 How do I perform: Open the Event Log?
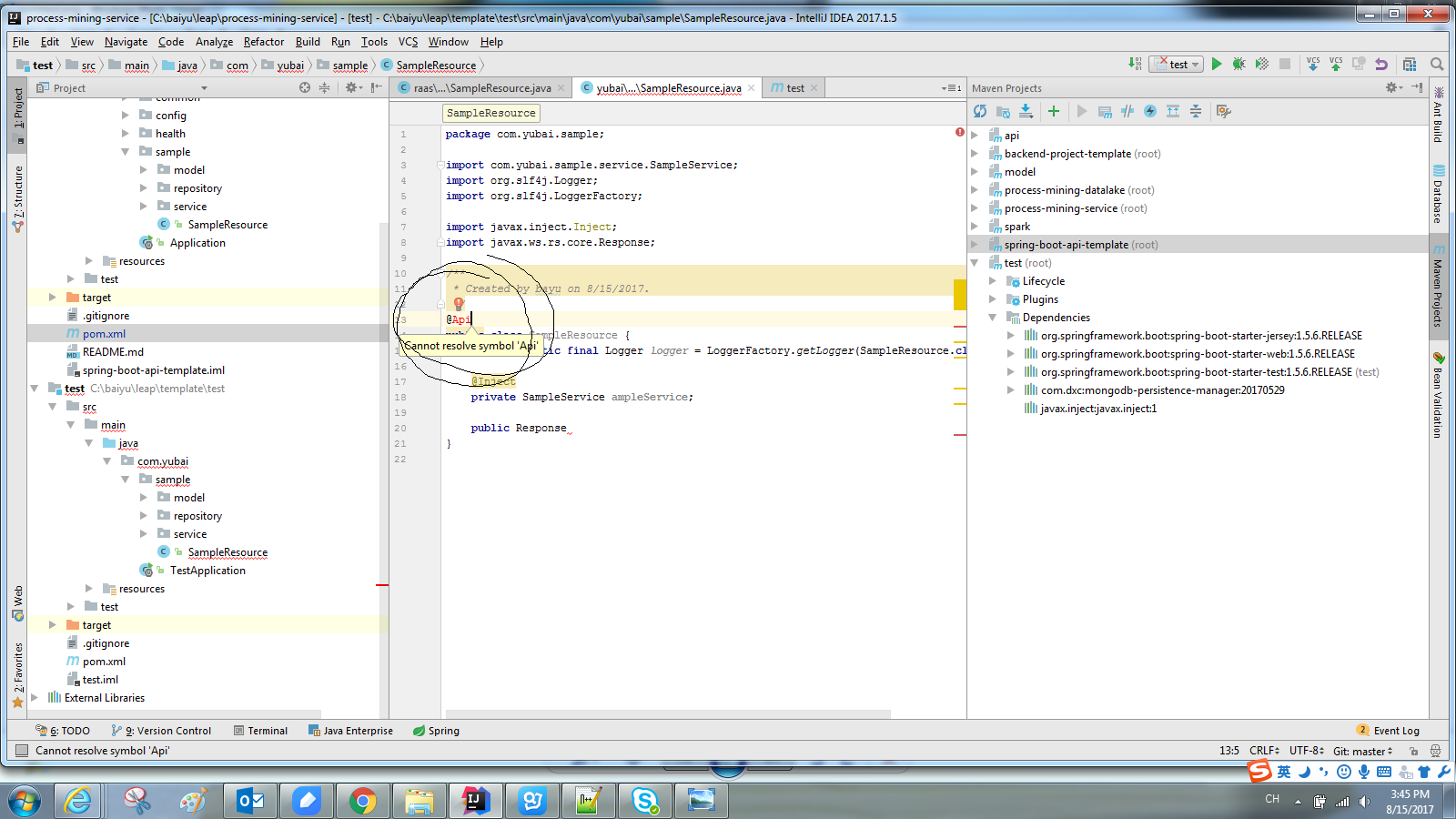(1388, 731)
